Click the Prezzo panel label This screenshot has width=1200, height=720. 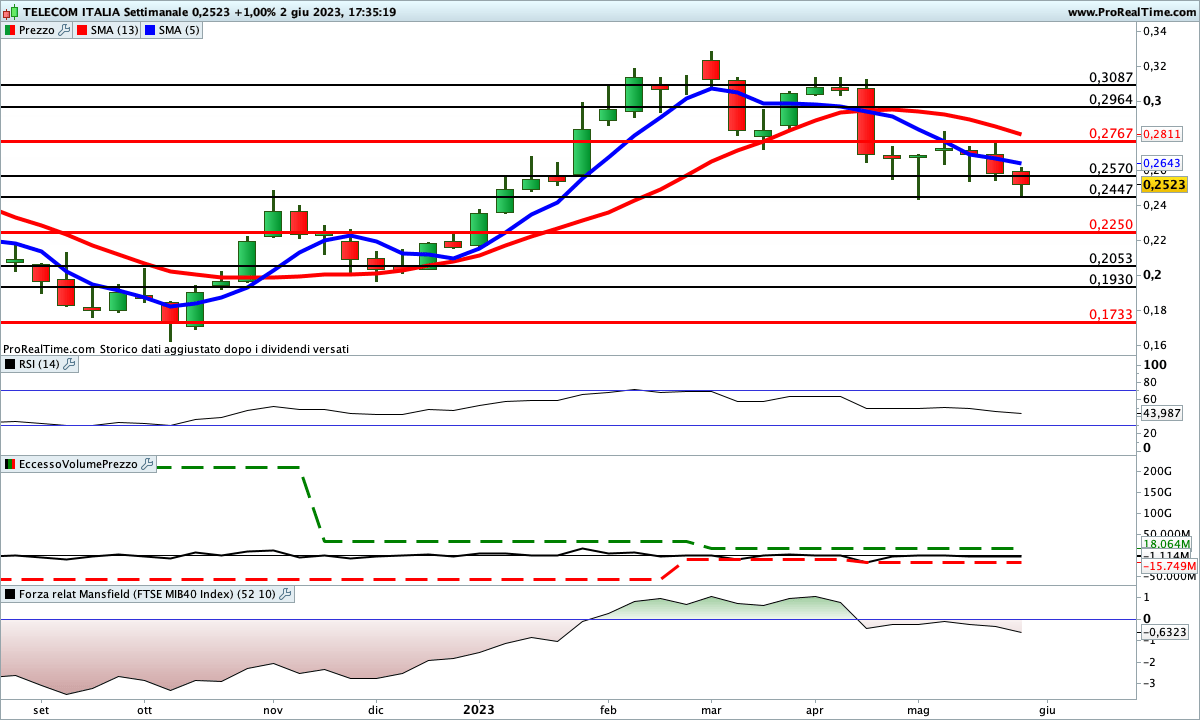38,30
